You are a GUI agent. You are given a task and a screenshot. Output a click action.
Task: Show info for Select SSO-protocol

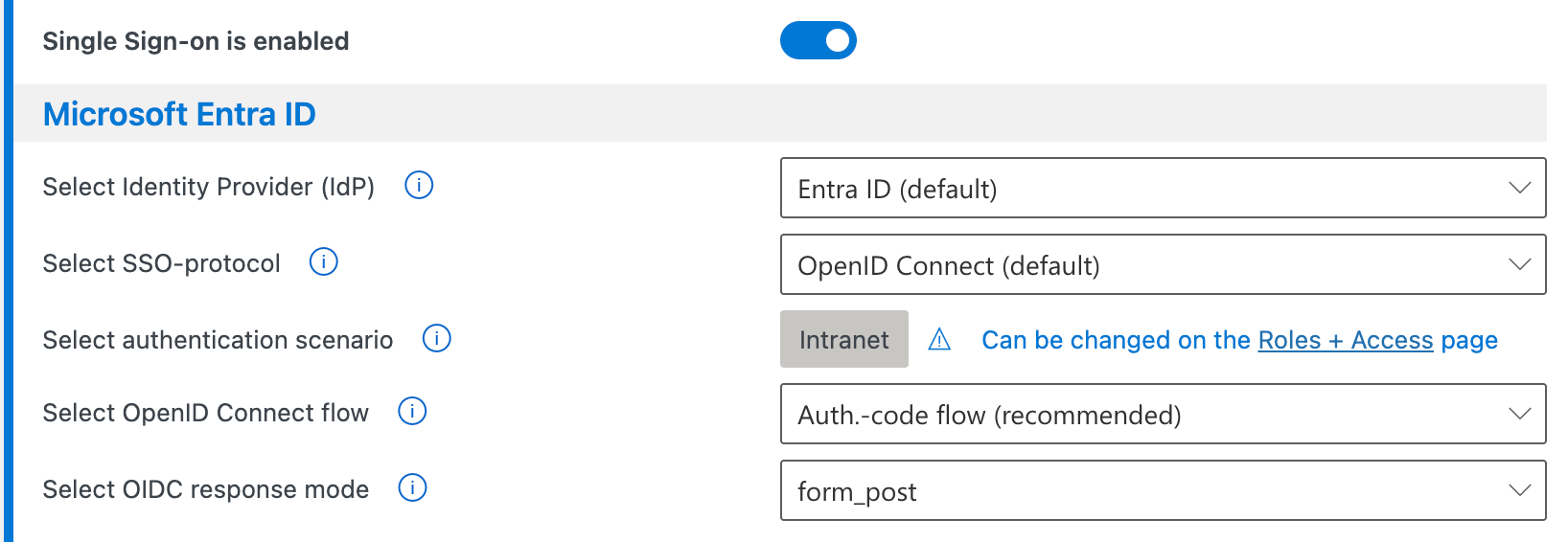324,261
